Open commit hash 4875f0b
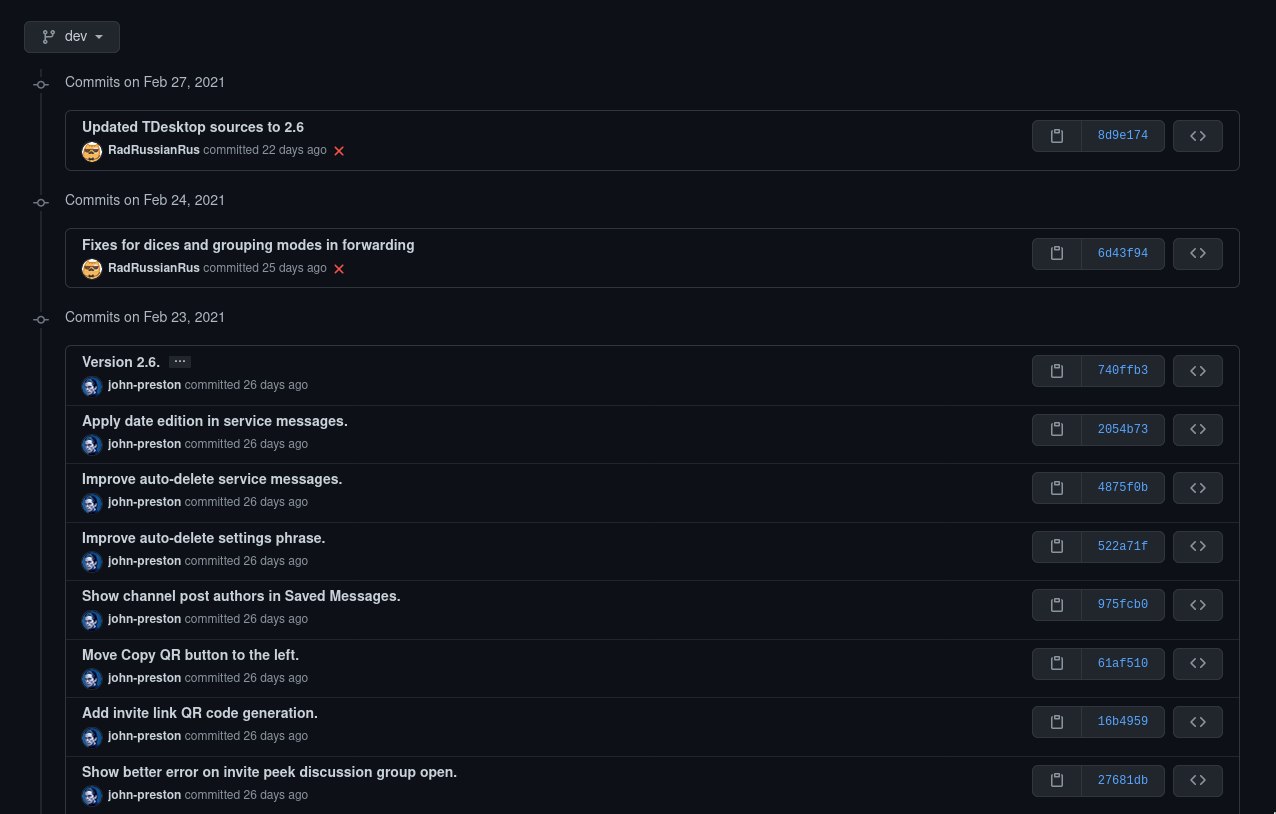Screen dimensions: 1276x814 tap(1123, 488)
